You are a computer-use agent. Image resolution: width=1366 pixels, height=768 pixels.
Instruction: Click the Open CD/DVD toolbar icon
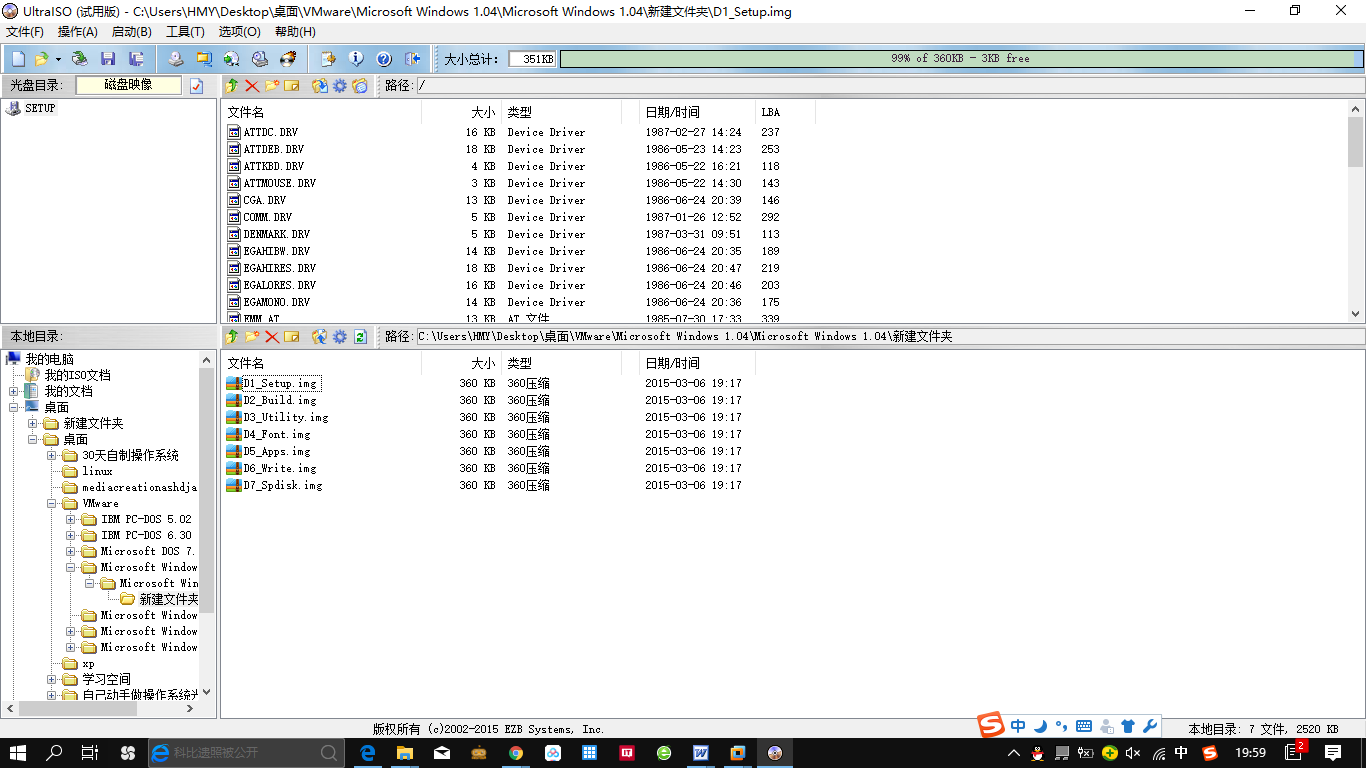(x=79, y=59)
